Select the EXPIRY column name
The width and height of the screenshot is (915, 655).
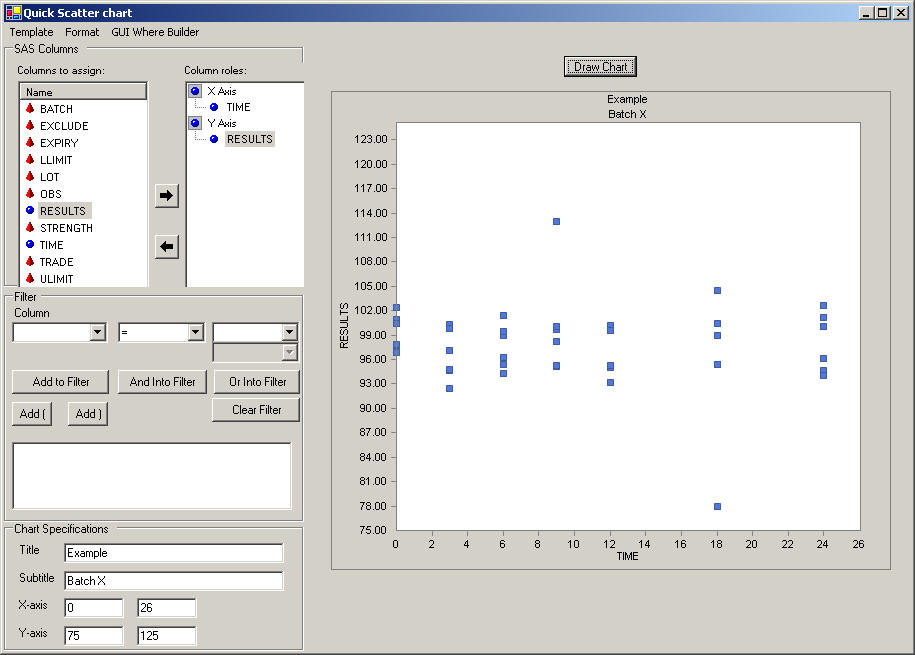pyautogui.click(x=59, y=143)
